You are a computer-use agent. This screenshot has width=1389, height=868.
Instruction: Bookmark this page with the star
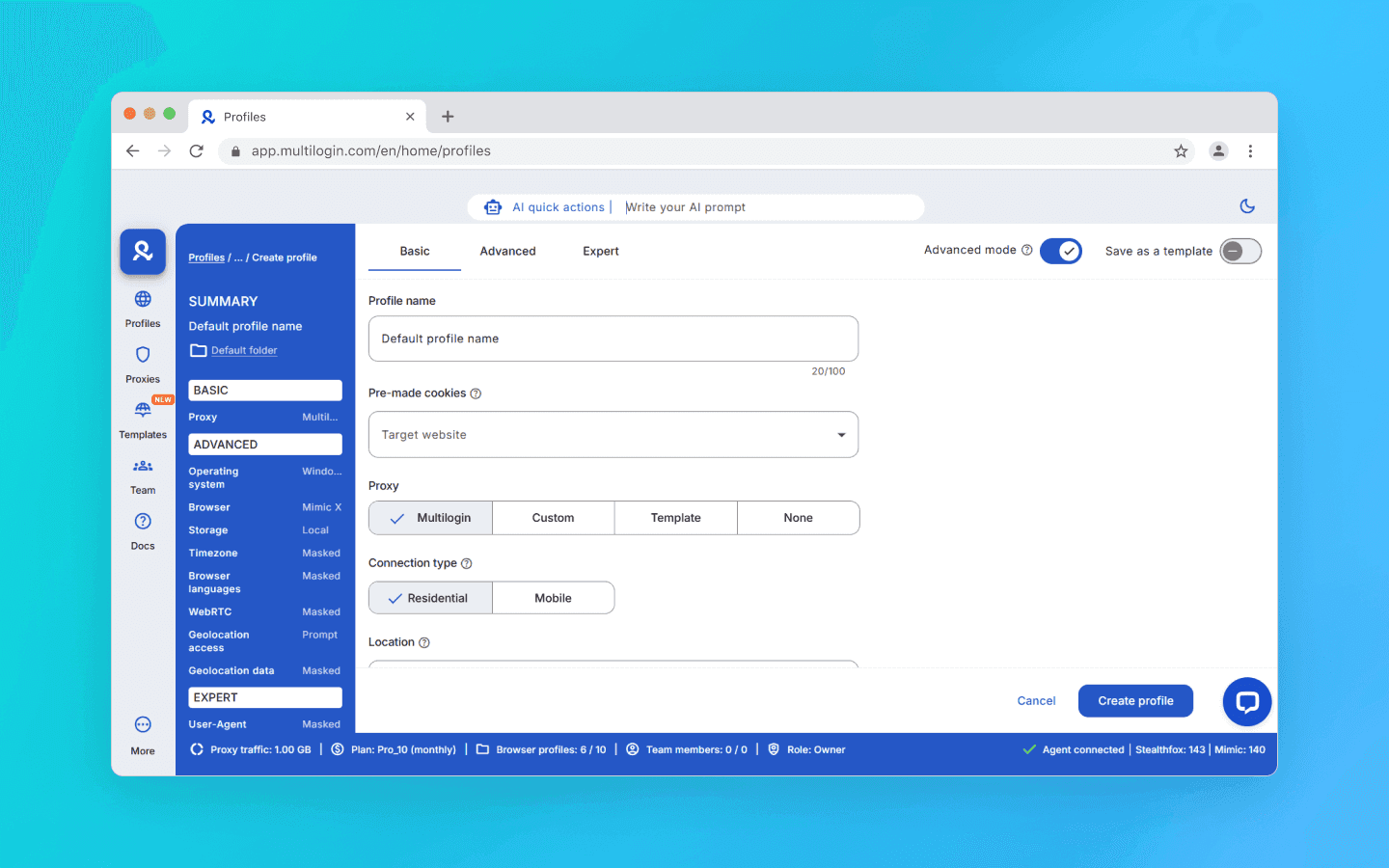(1181, 151)
